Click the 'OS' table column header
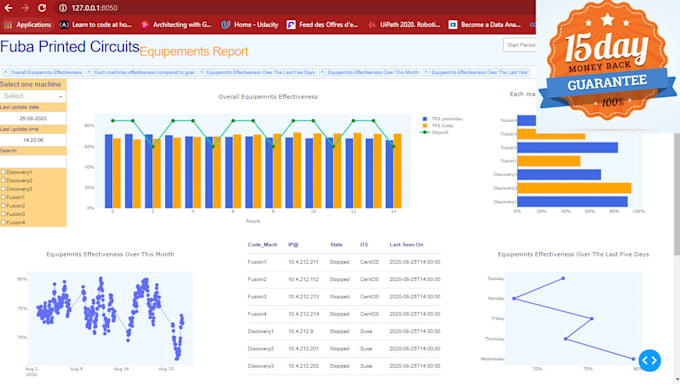Screen dimensions: 680x384 pos(364,245)
